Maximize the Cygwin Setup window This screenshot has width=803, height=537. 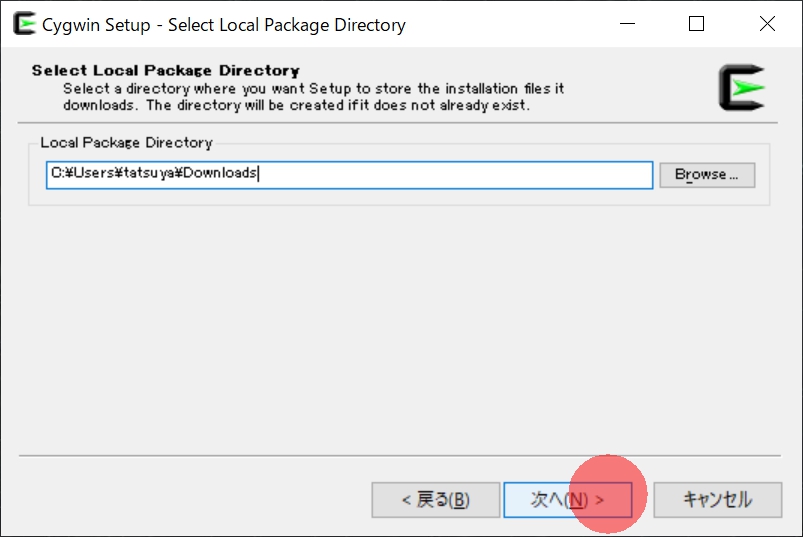pyautogui.click(x=696, y=24)
